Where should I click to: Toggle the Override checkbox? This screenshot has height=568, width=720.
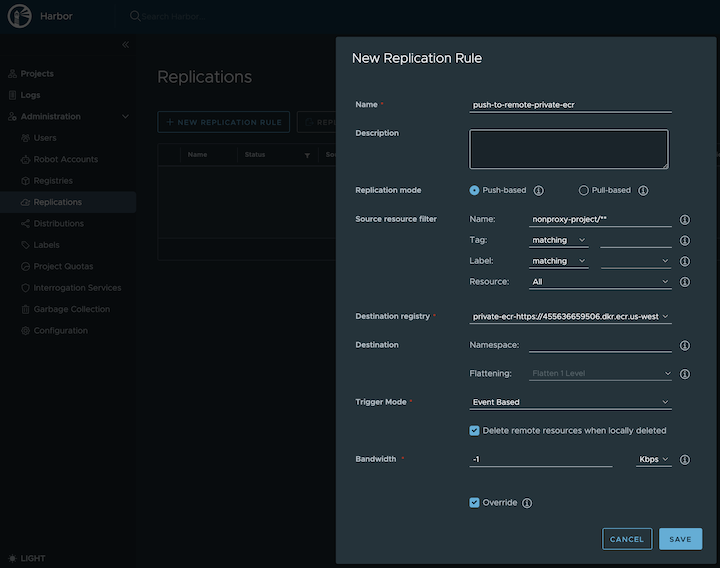pos(475,503)
